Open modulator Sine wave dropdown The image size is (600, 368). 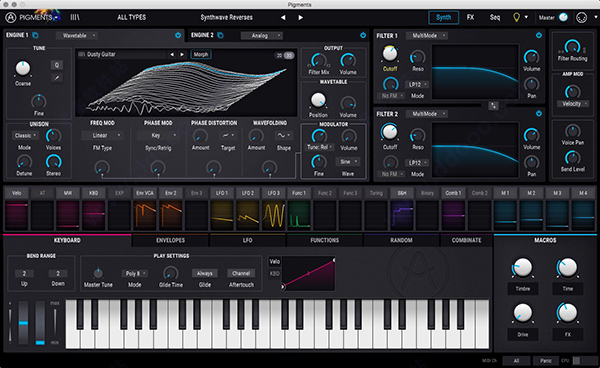347,162
